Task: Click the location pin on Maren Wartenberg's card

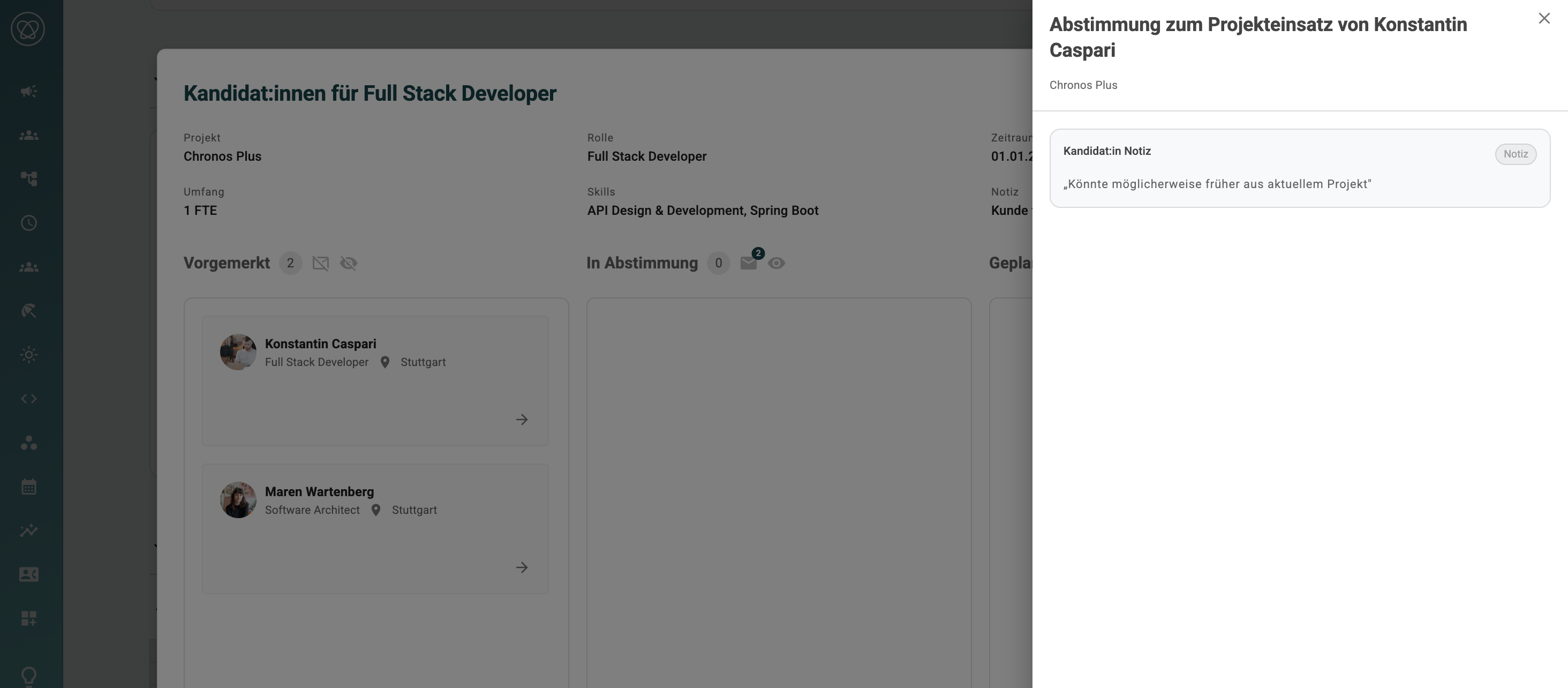Action: [376, 510]
